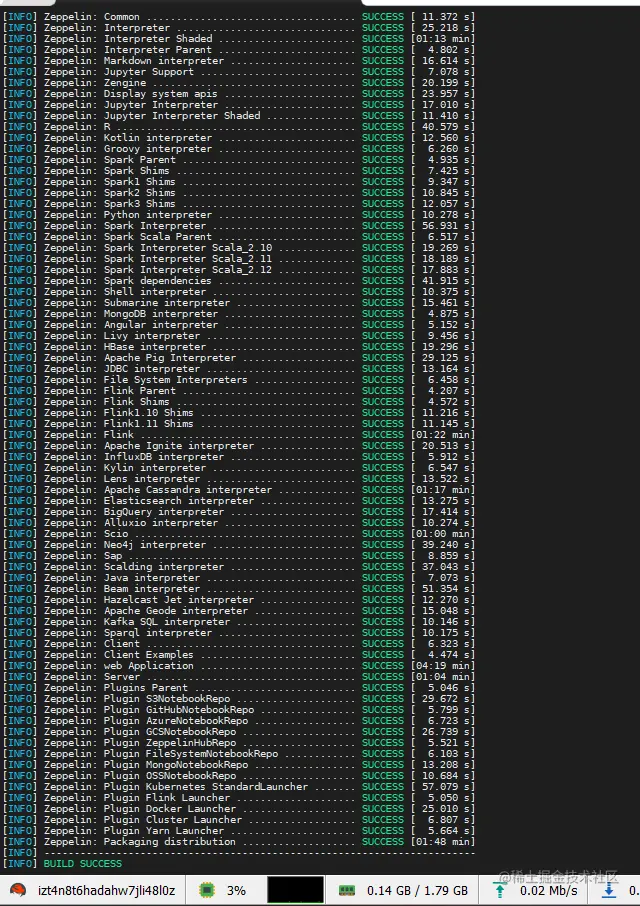Click the 'Zeppelin: Common' line

click(x=239, y=17)
